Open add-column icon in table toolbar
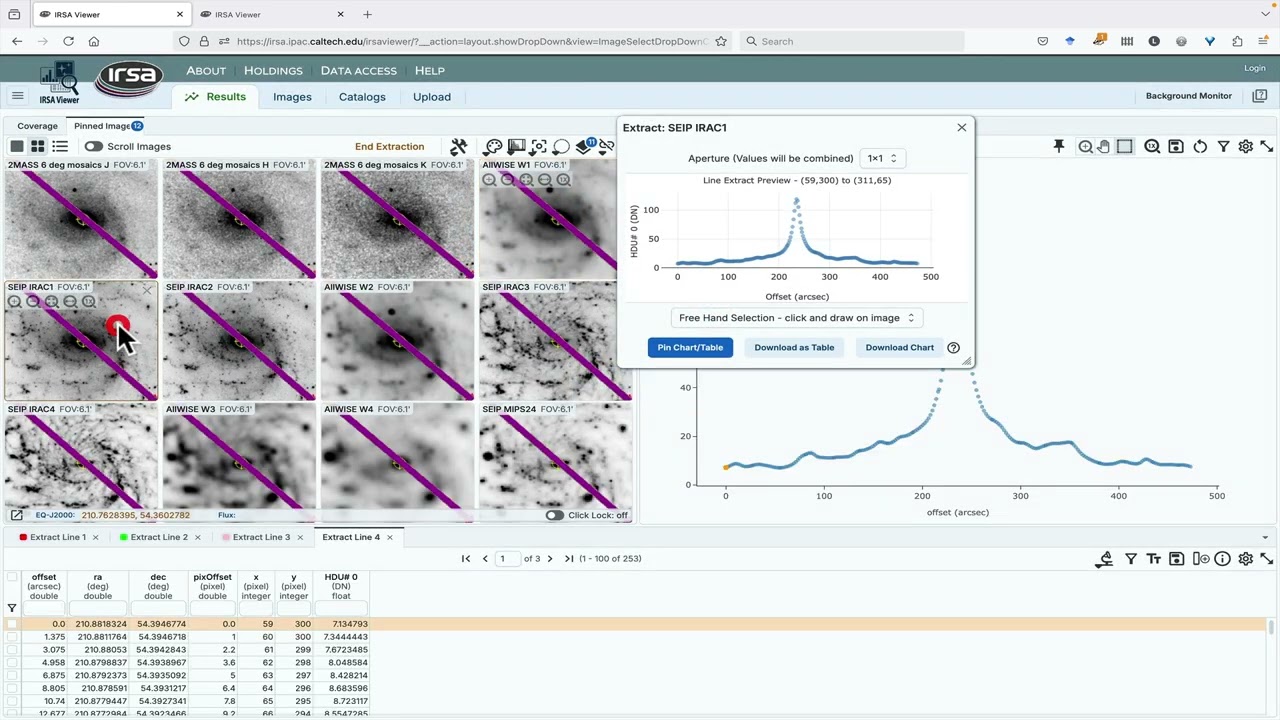This screenshot has height=720, width=1280. pos(1201,559)
